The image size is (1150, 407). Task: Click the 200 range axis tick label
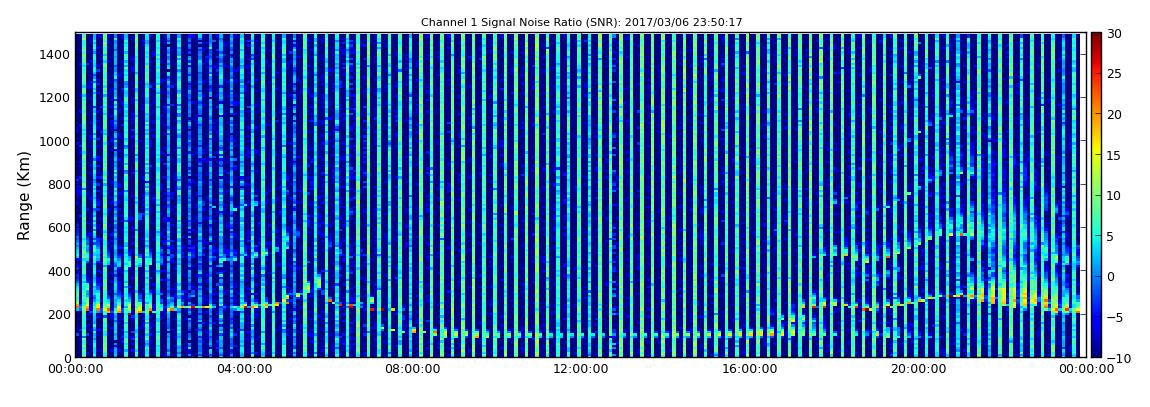(x=59, y=315)
